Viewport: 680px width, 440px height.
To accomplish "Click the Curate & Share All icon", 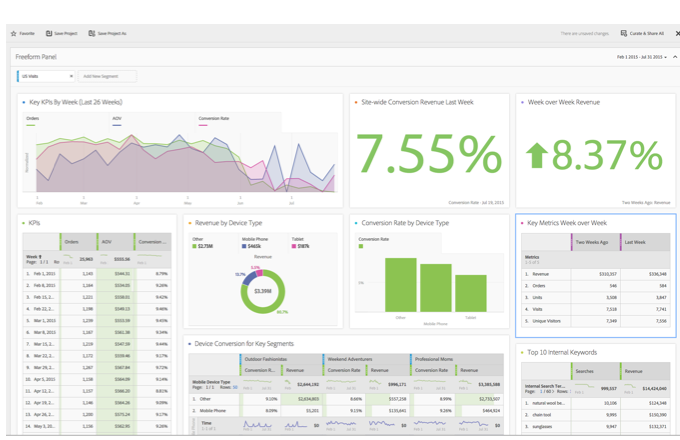I will (624, 33).
